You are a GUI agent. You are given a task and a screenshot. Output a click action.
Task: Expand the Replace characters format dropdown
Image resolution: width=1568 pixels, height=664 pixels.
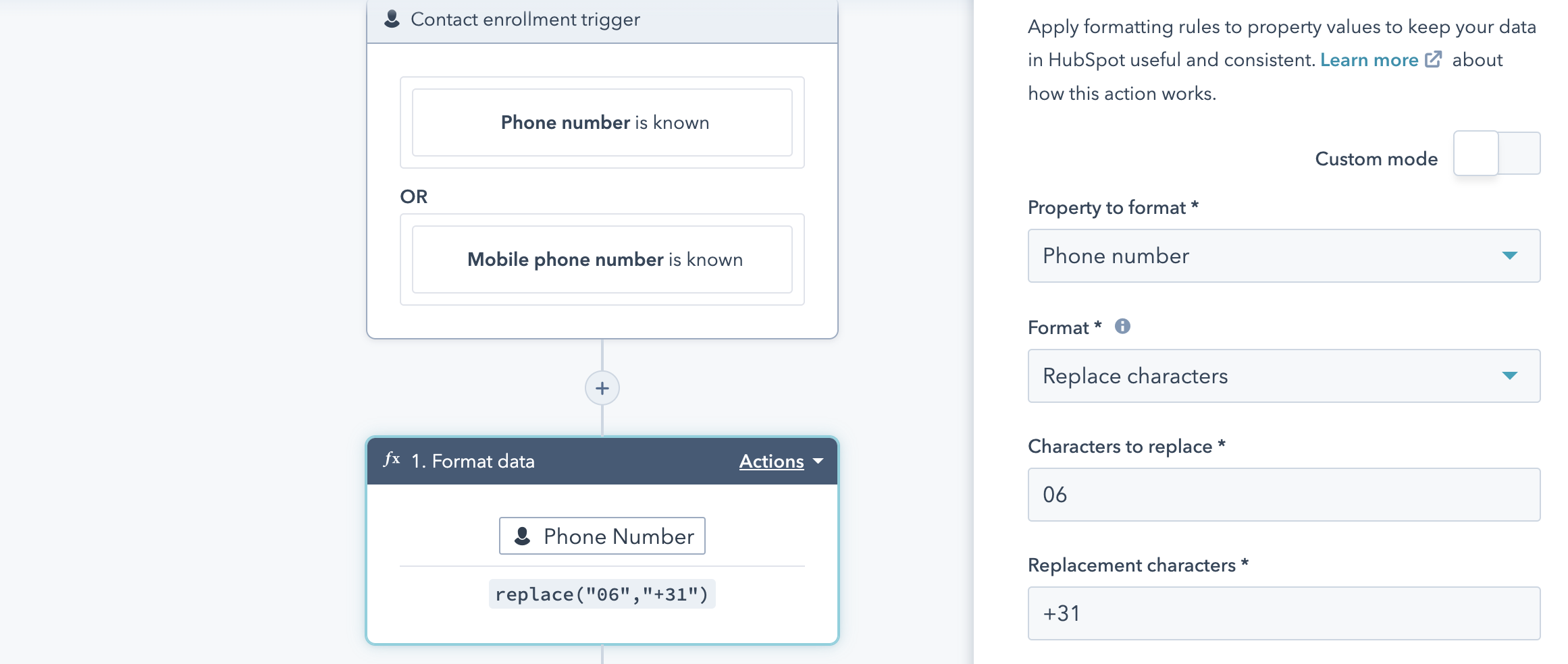click(x=1284, y=376)
